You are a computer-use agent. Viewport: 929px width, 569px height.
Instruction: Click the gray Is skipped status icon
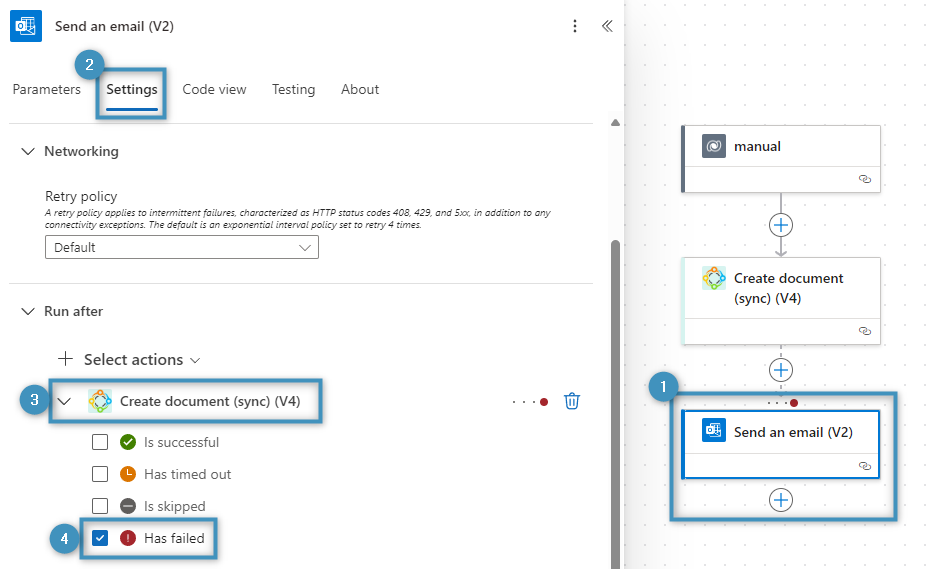point(128,506)
